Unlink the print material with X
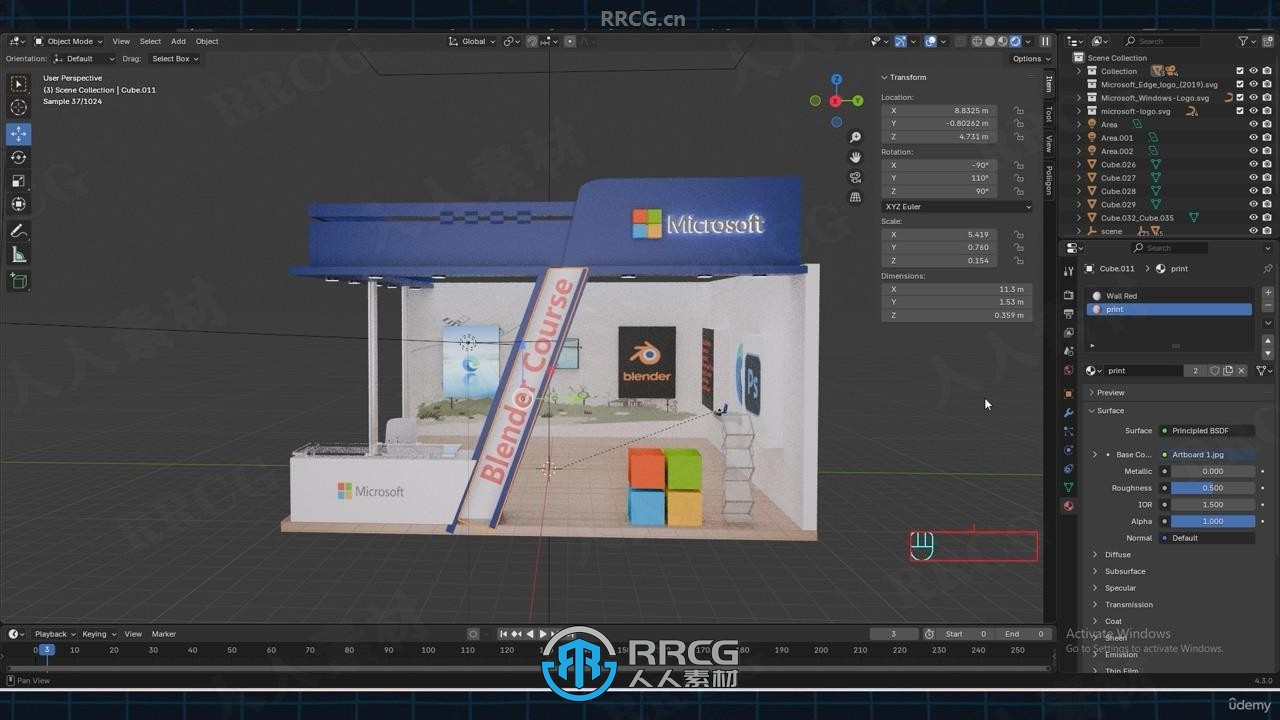 [x=1241, y=370]
